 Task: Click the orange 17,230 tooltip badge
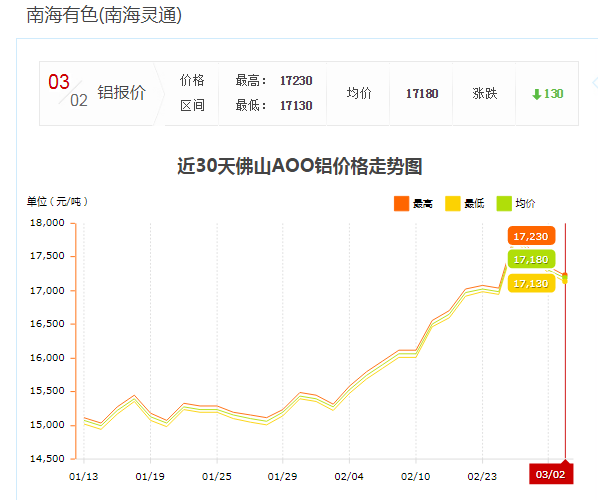pyautogui.click(x=531, y=236)
